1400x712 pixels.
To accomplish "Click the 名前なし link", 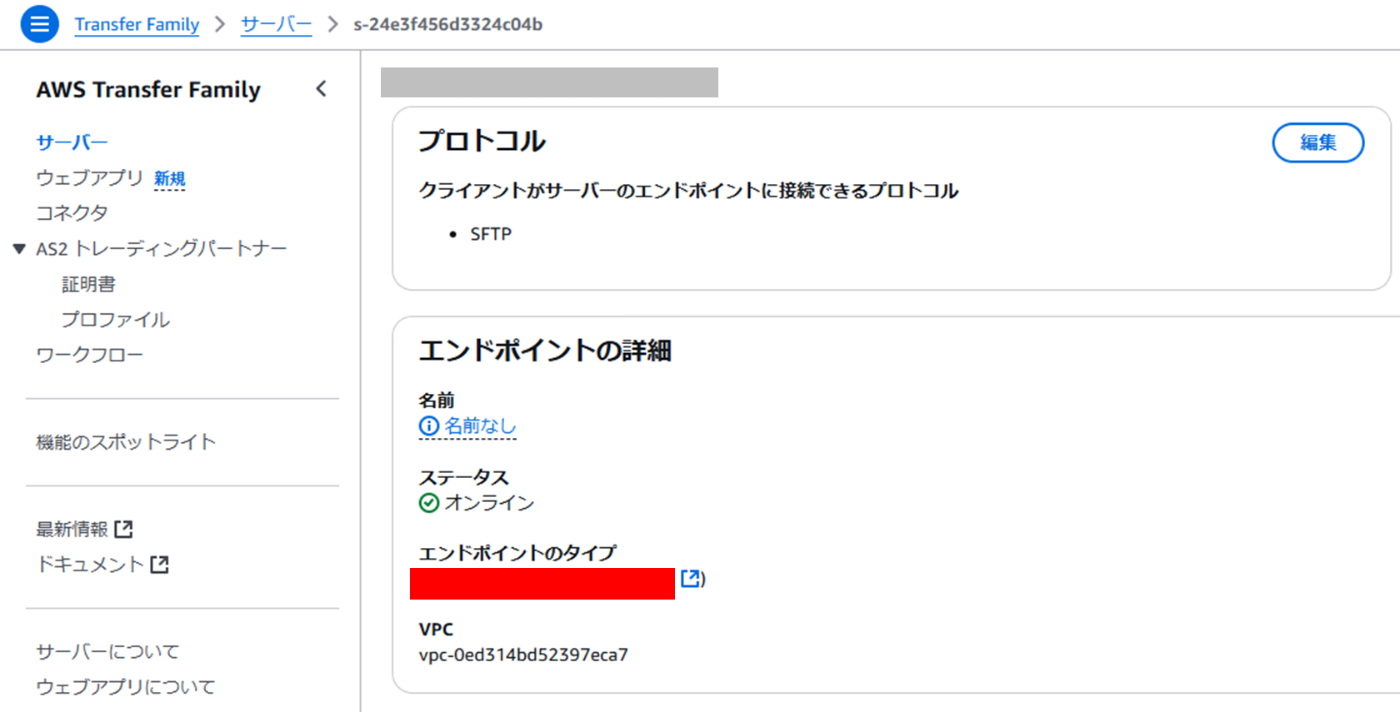I will tap(480, 426).
